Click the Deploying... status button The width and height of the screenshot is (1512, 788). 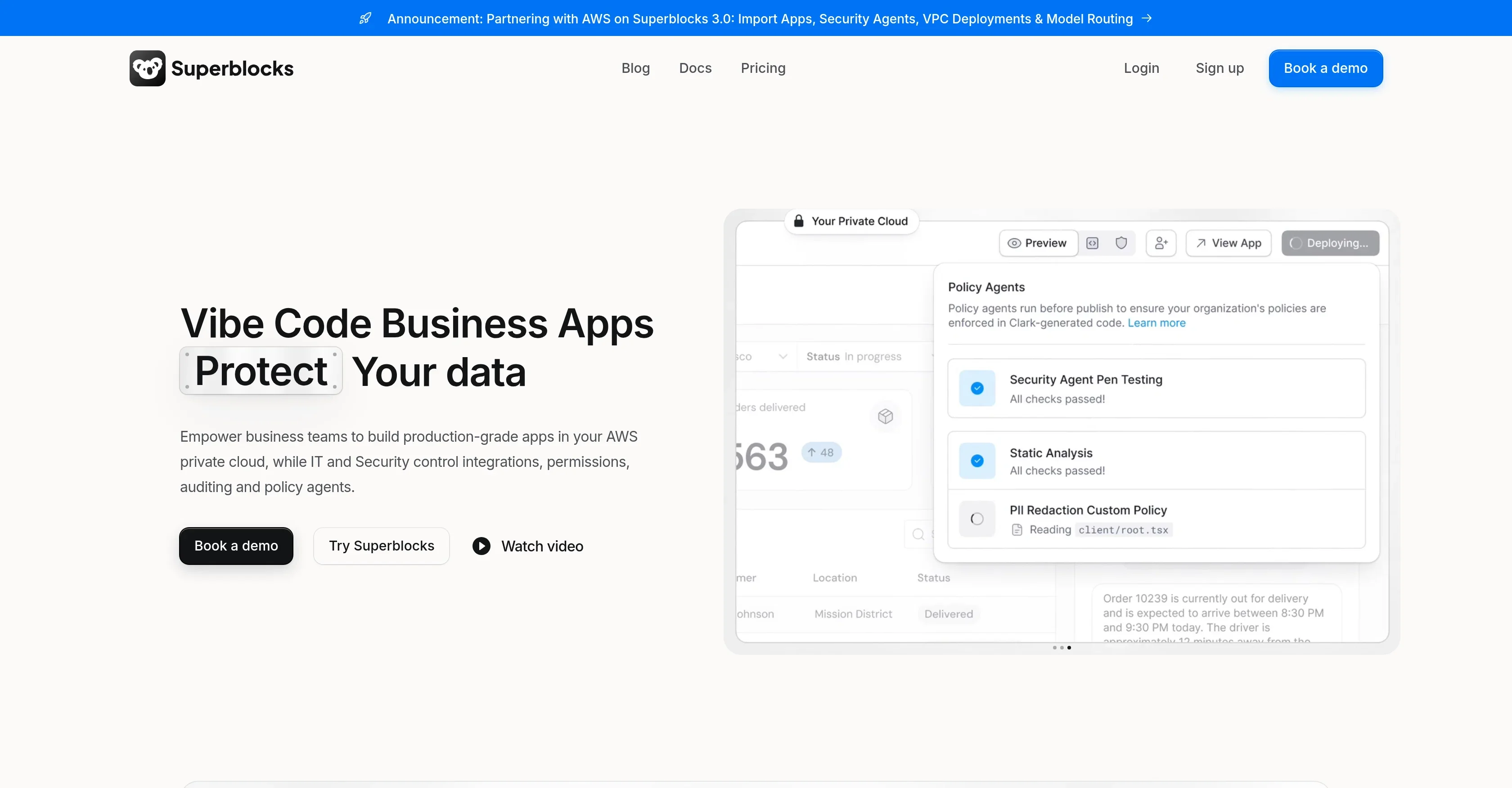[x=1330, y=243]
